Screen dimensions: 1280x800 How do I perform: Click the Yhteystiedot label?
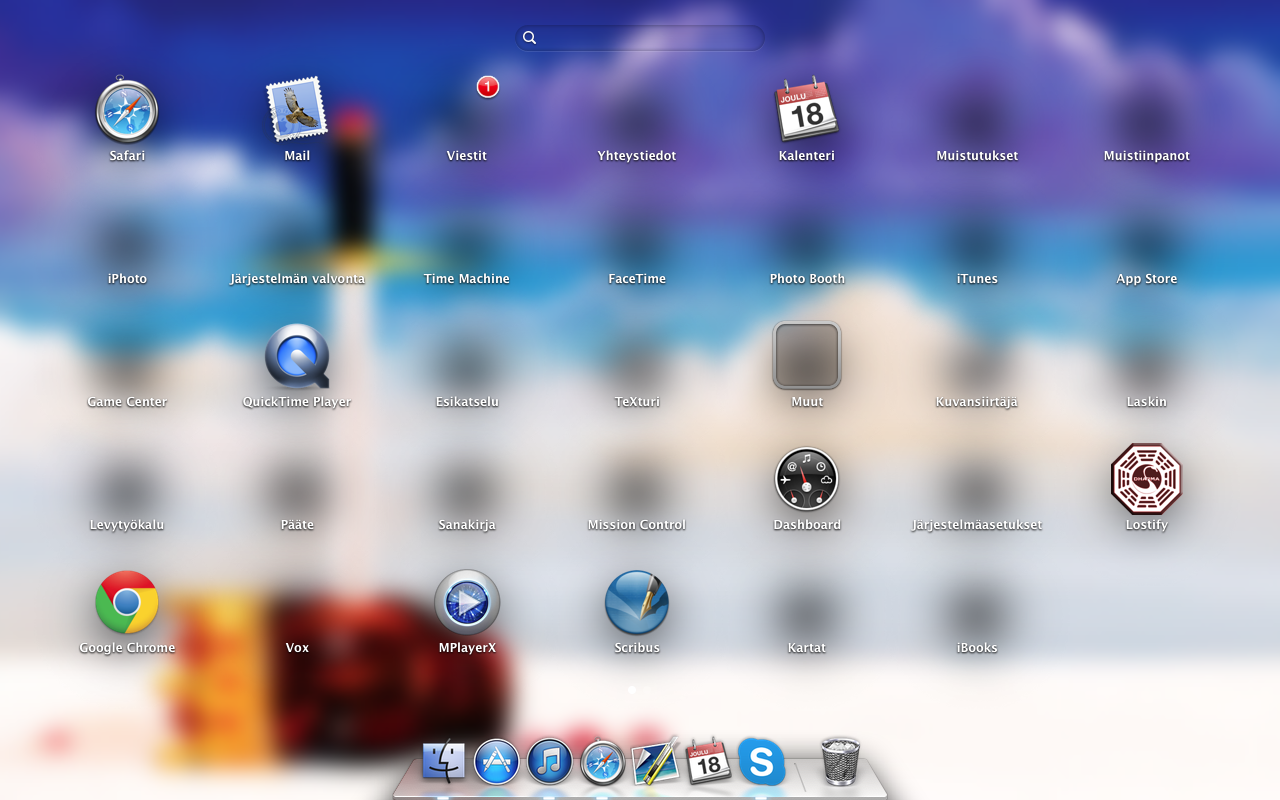(x=637, y=156)
